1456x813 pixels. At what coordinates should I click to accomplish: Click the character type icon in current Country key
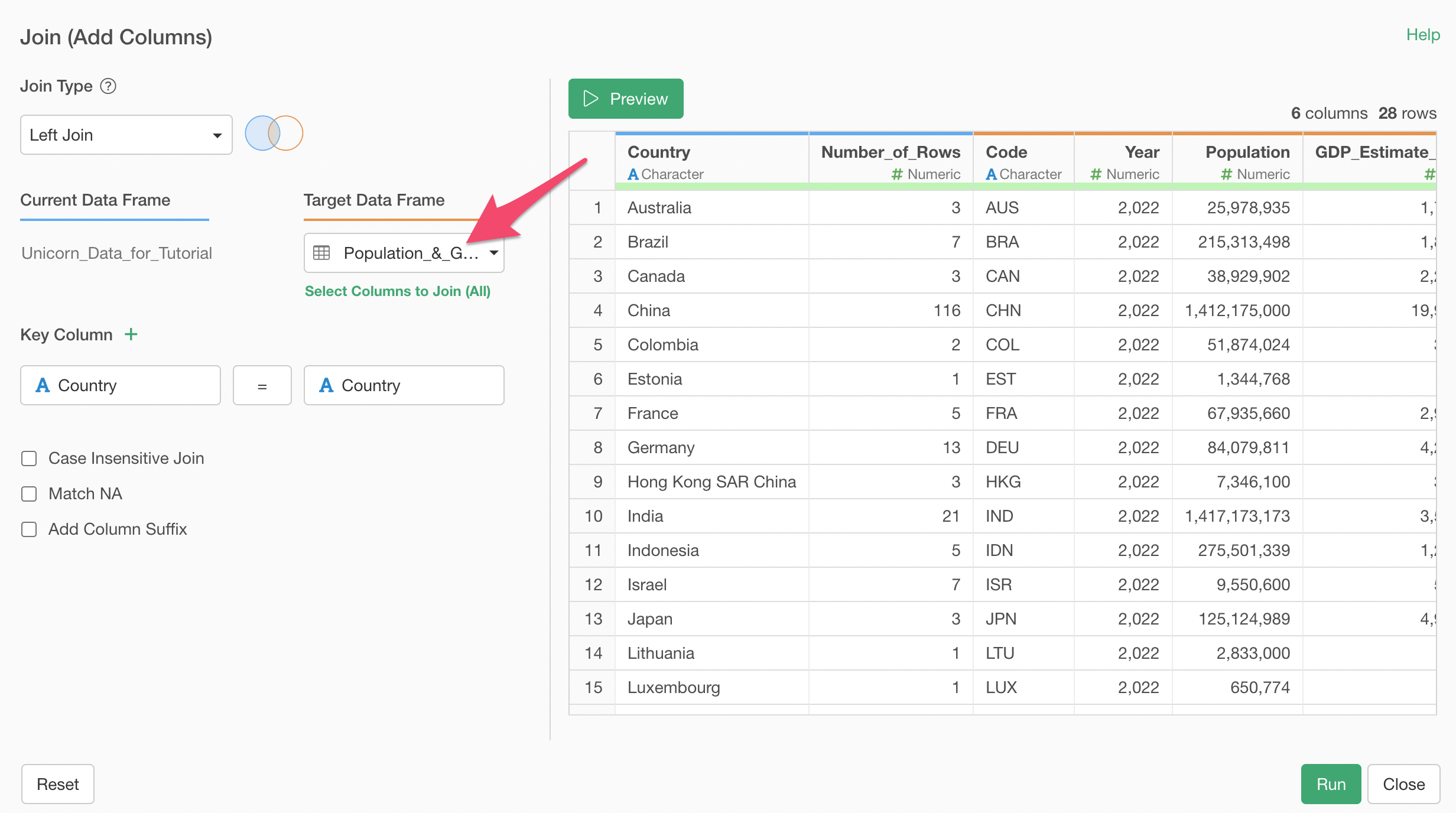tap(43, 385)
